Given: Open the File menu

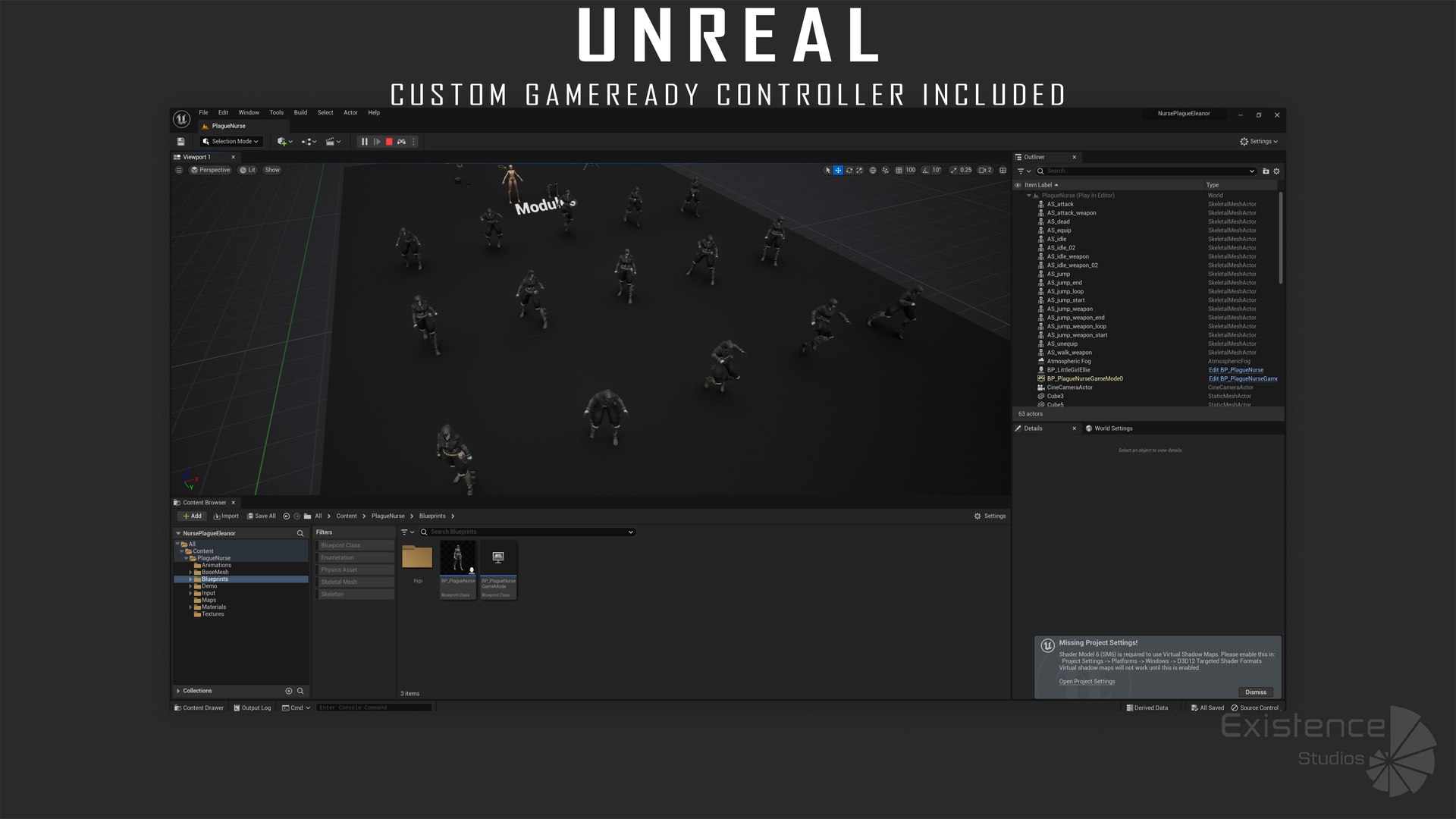Looking at the screenshot, I should coord(203,113).
